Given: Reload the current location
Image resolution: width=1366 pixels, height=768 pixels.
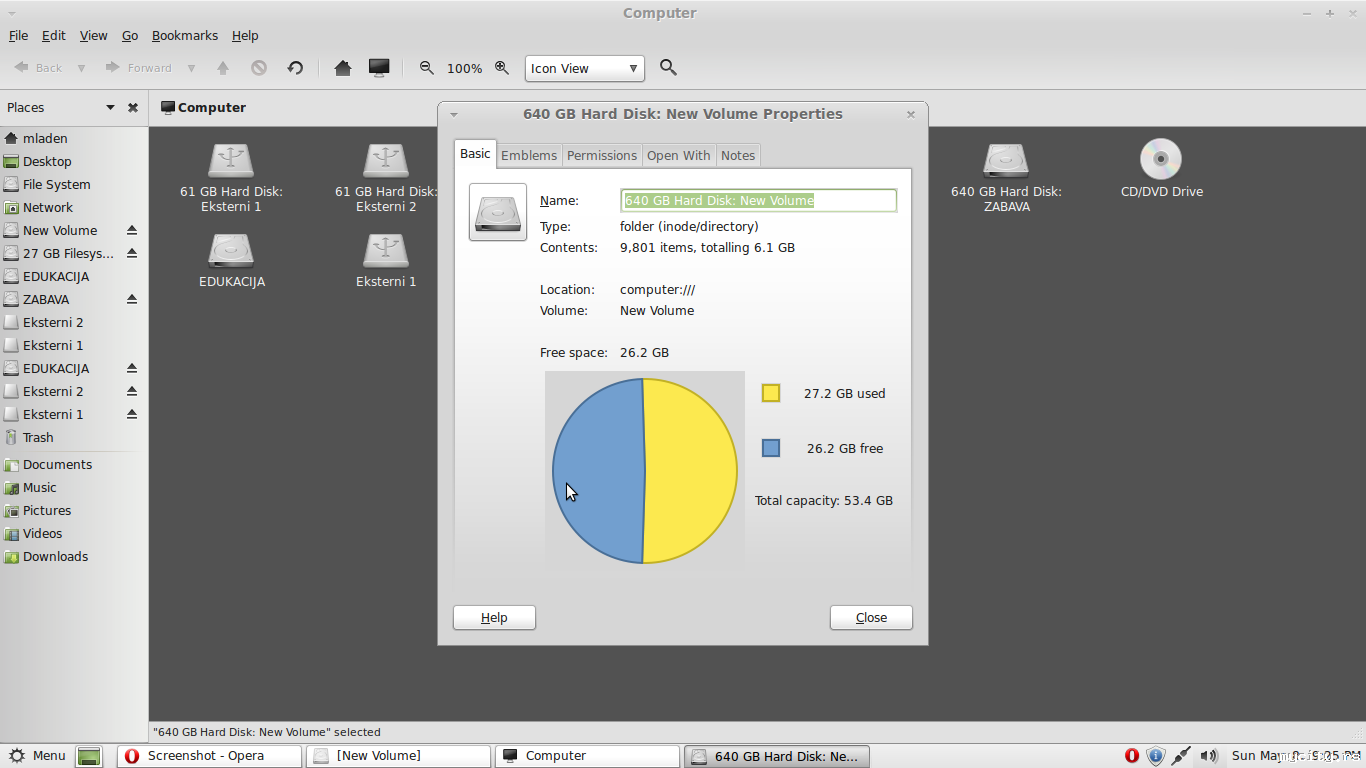Looking at the screenshot, I should (x=295, y=68).
